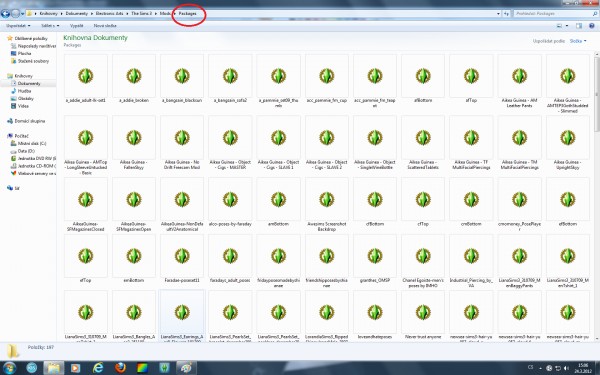
Task: Go back with the Back arrow button
Action: click(5, 13)
